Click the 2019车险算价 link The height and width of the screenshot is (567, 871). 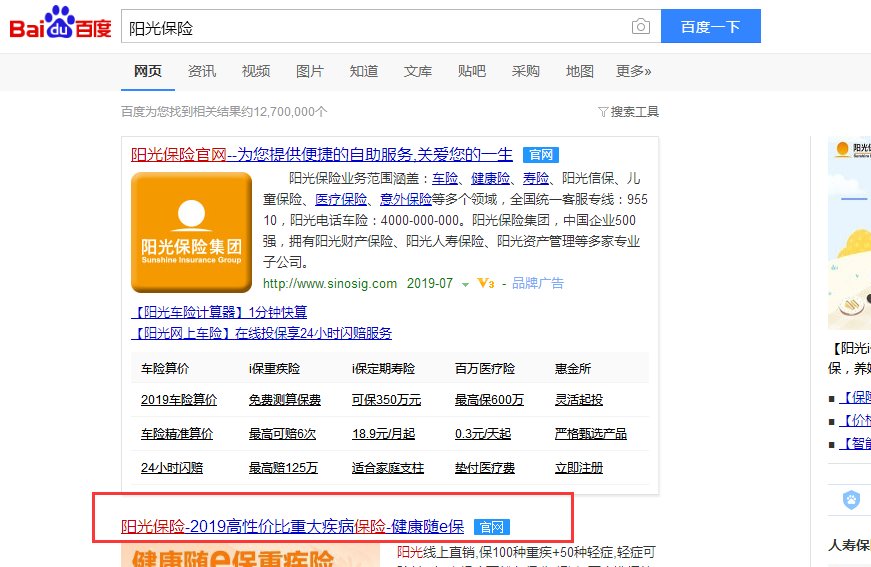[x=179, y=400]
